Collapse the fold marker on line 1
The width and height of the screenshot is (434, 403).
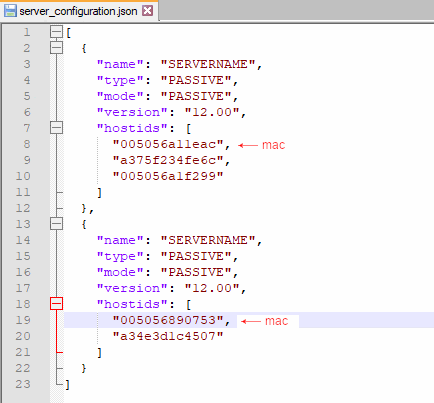tap(56, 32)
